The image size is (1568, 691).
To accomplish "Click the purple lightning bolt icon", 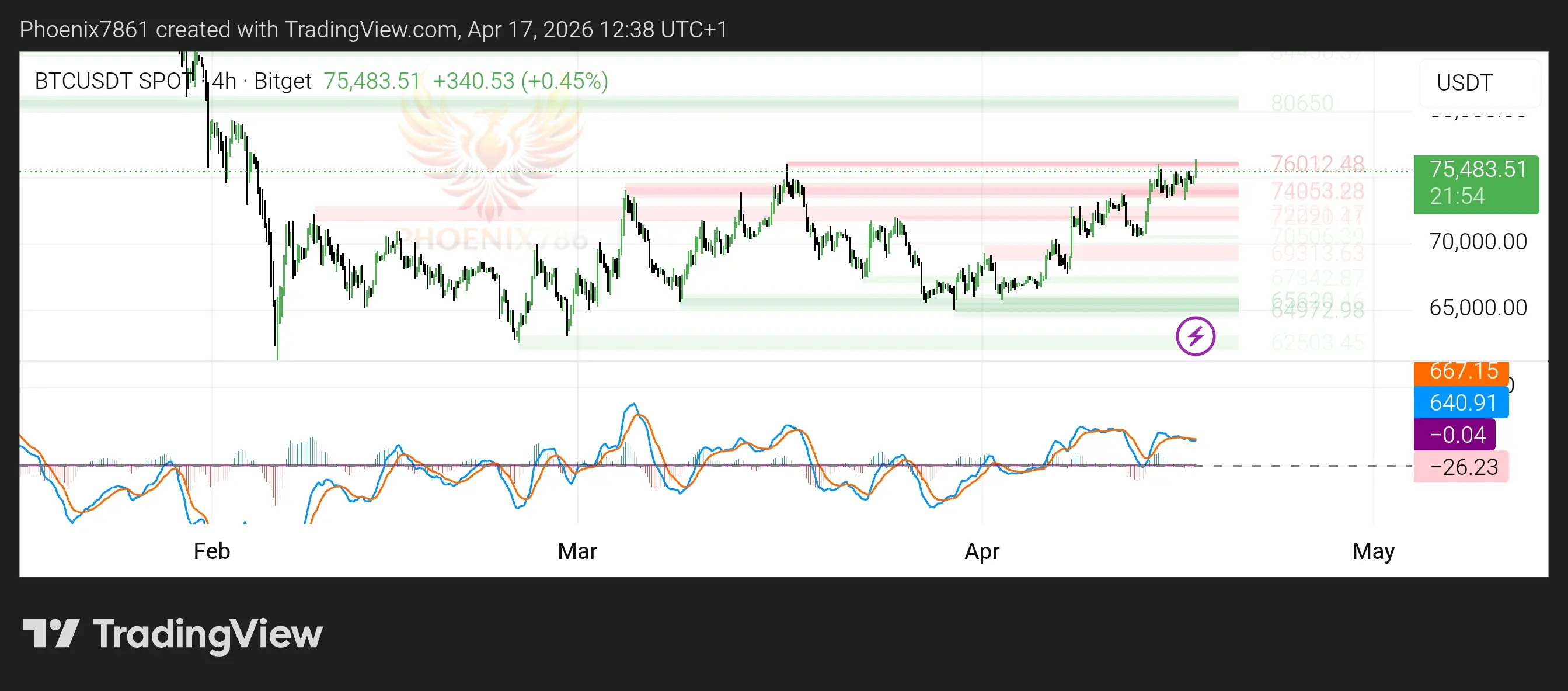I will 1195,336.
